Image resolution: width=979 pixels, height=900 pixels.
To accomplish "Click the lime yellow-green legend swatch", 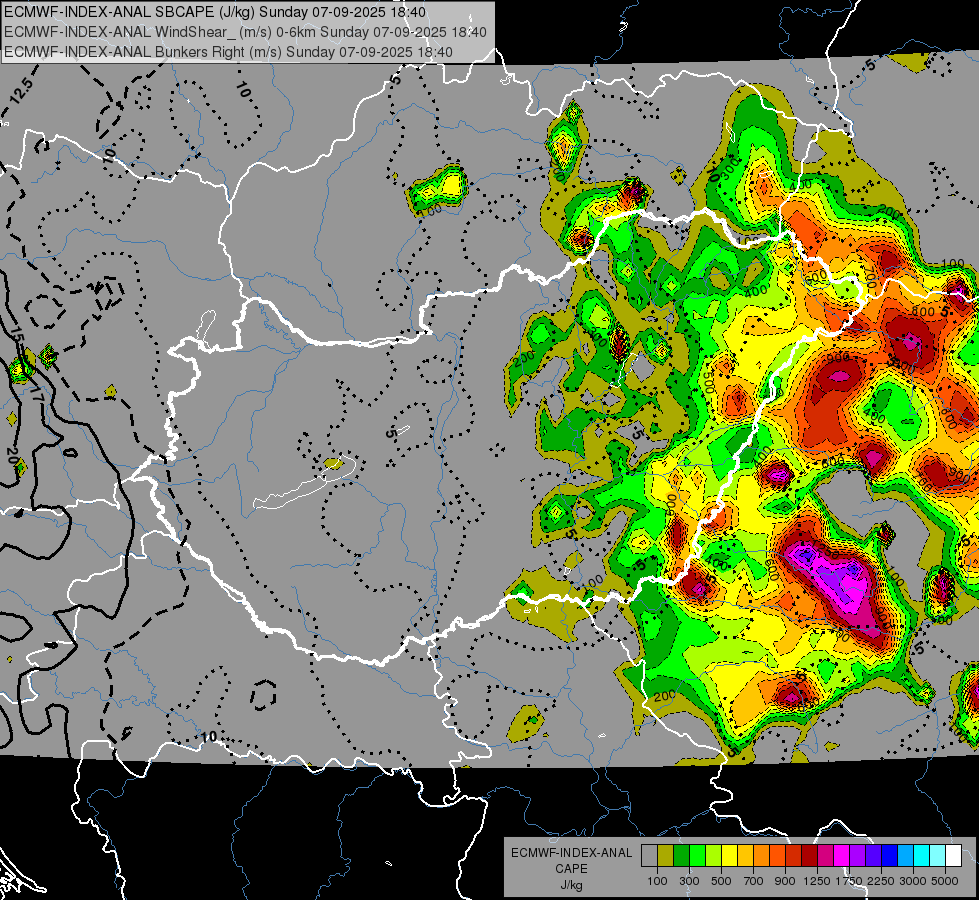I will pos(713,855).
